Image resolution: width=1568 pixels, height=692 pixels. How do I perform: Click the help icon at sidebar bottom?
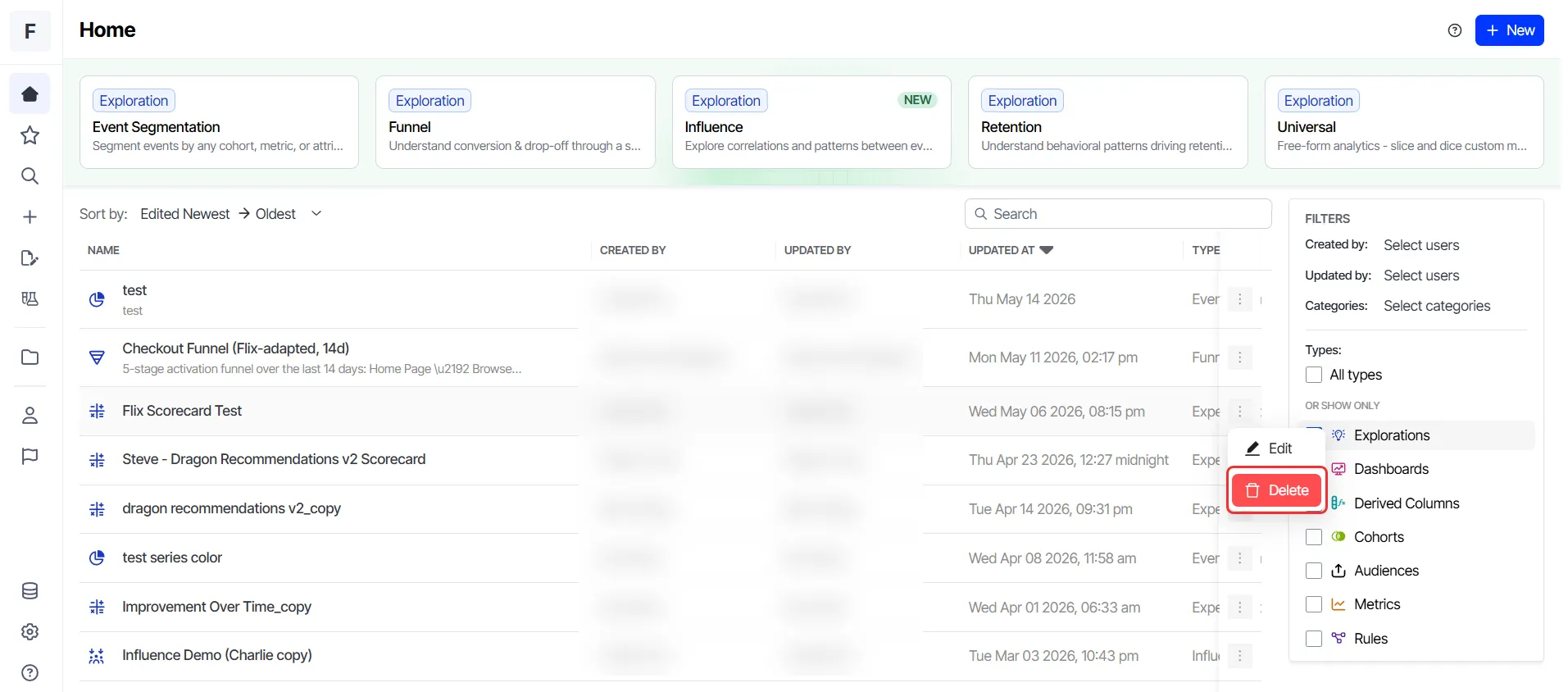point(30,673)
